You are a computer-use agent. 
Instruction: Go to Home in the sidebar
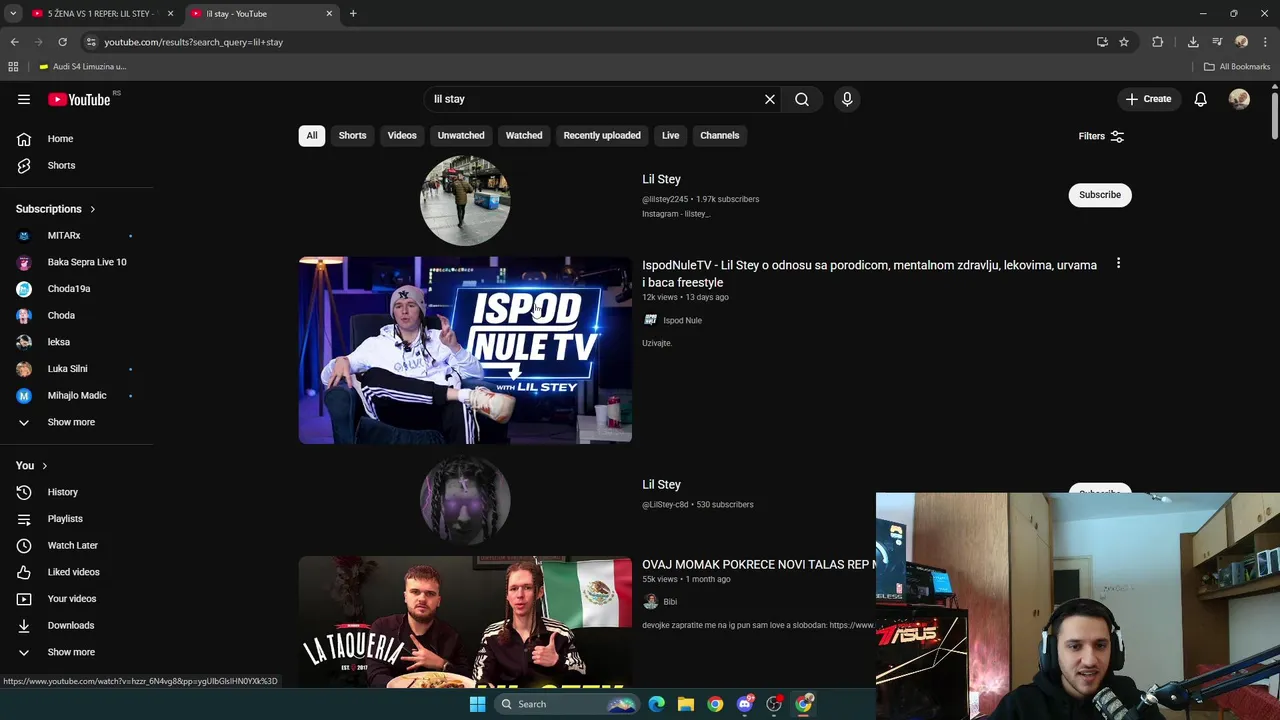point(77,139)
